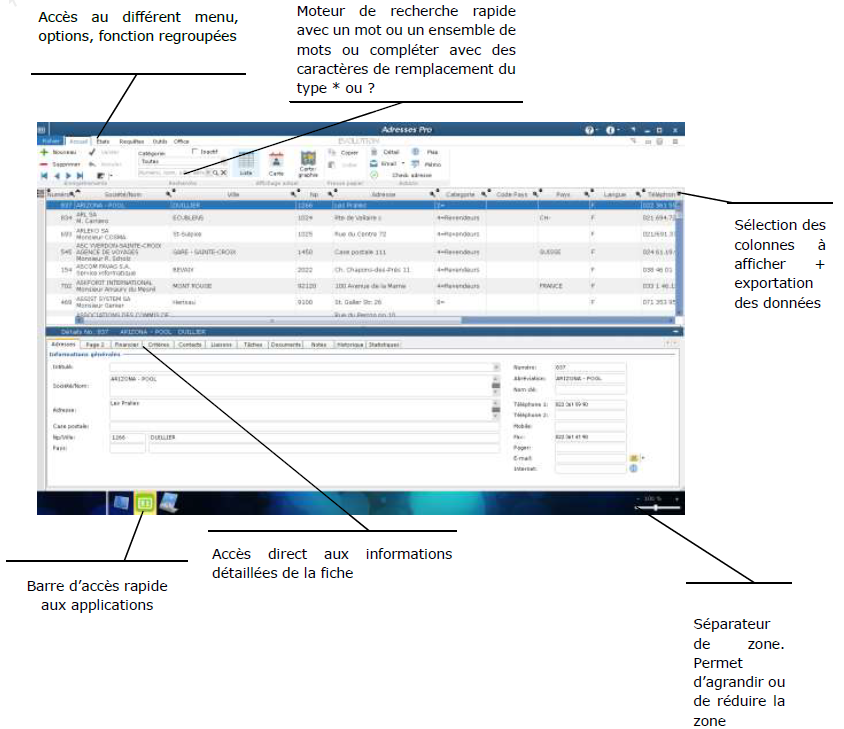Click the green Nouveau plus icon
The height and width of the screenshot is (729, 844).
tap(44, 152)
